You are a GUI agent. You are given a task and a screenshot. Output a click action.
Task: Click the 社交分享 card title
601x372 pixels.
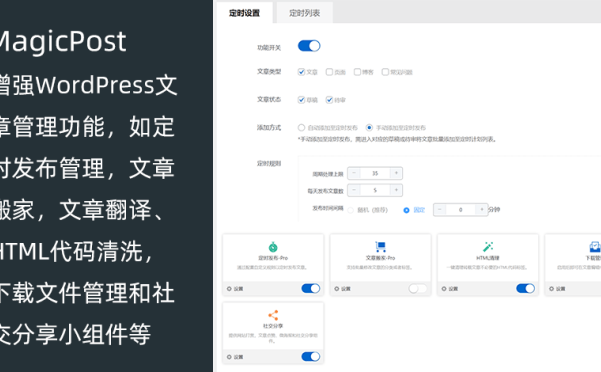pyautogui.click(x=273, y=326)
